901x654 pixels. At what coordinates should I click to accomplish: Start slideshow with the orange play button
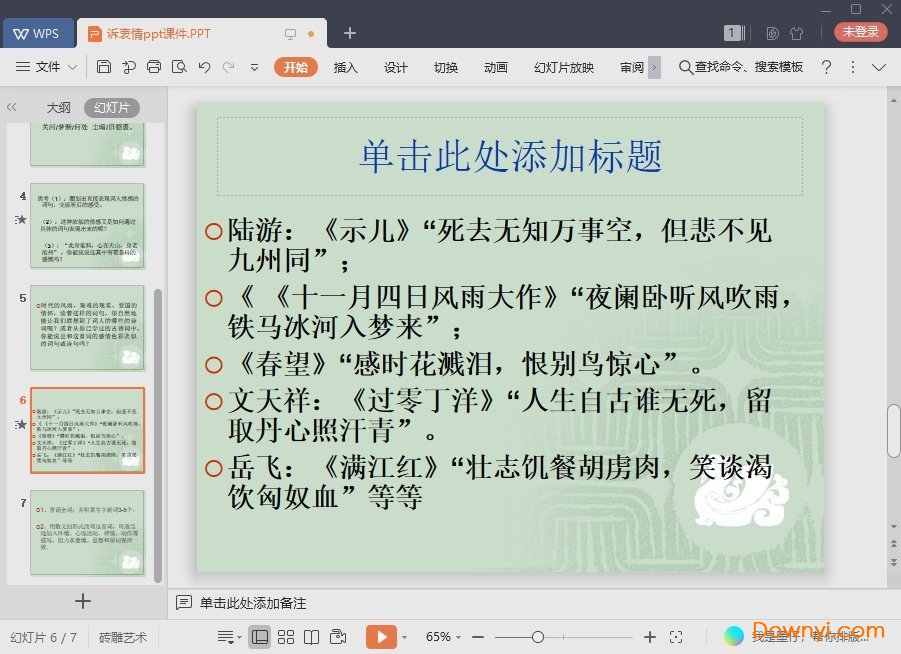coord(380,637)
